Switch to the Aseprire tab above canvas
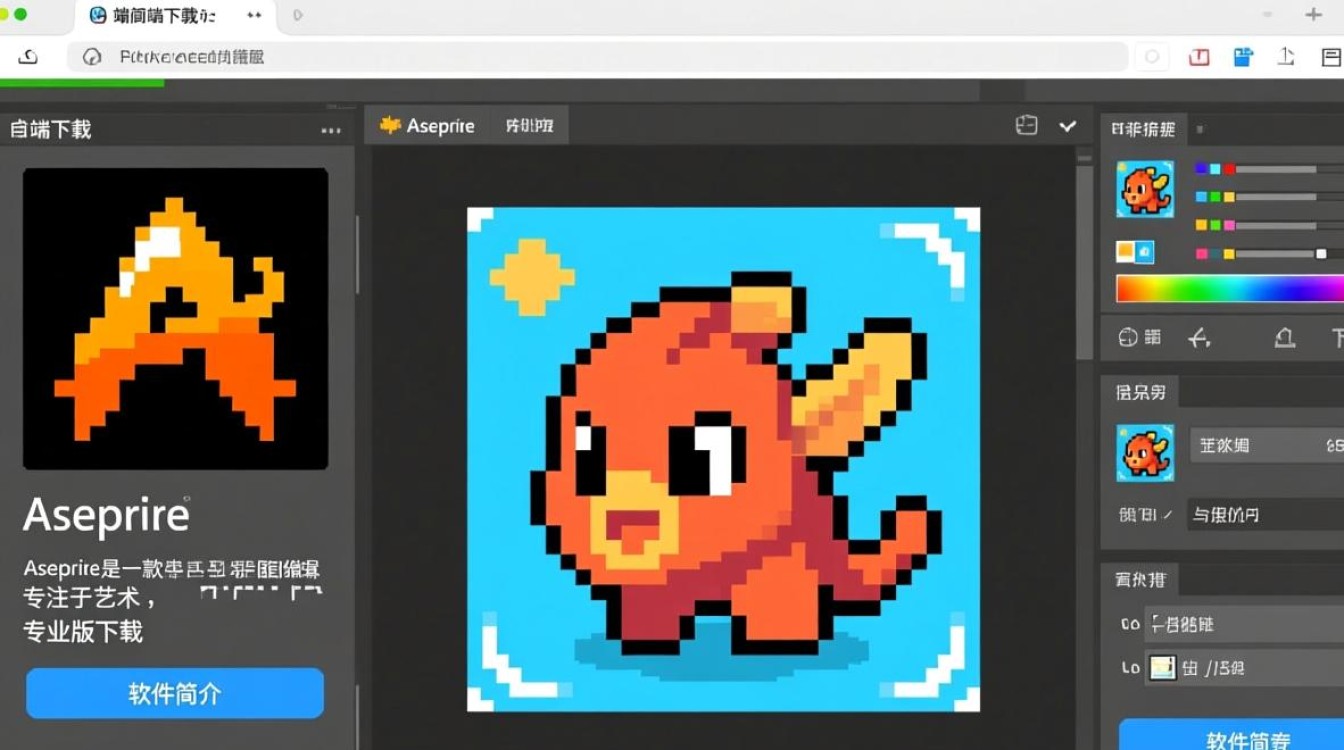 [x=428, y=126]
